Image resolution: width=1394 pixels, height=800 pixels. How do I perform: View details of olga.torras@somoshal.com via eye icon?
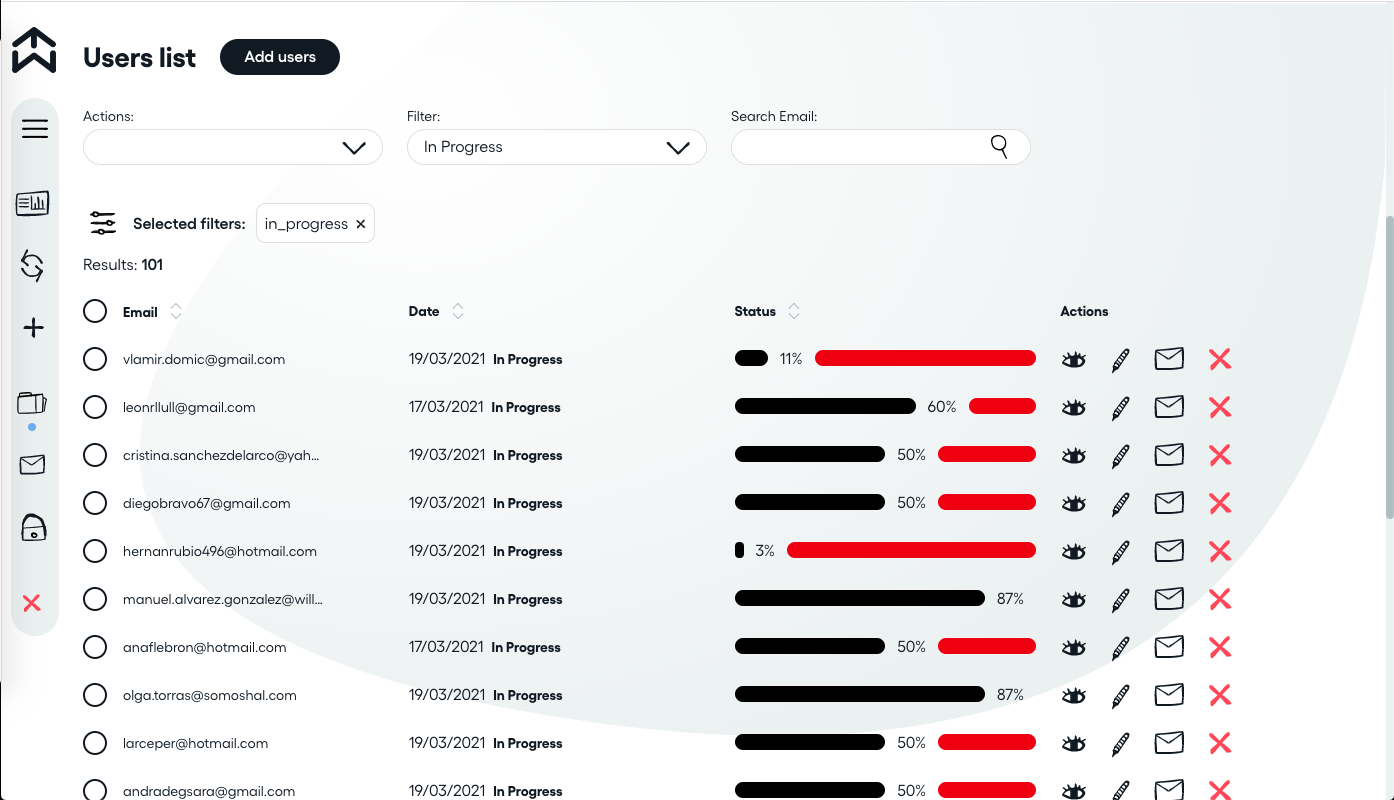(1074, 696)
